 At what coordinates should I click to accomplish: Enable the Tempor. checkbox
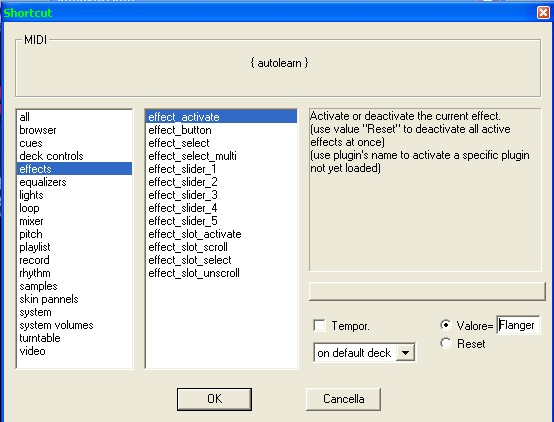[319, 325]
